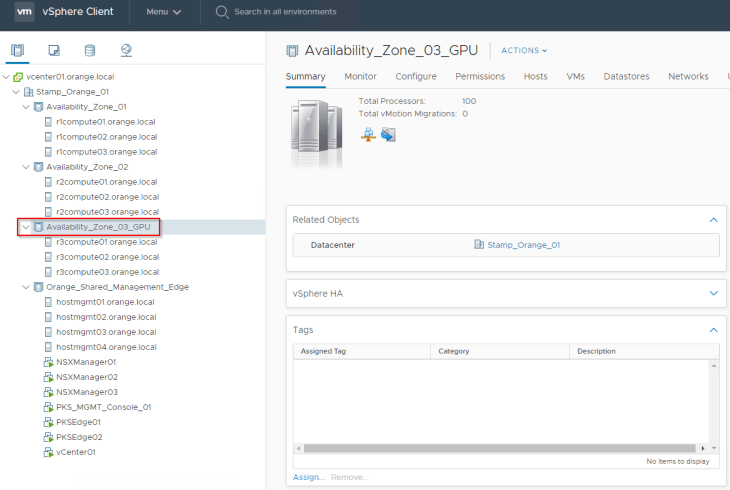Click the magnifier search icon in header
This screenshot has height=490, width=730.
tap(221, 12)
